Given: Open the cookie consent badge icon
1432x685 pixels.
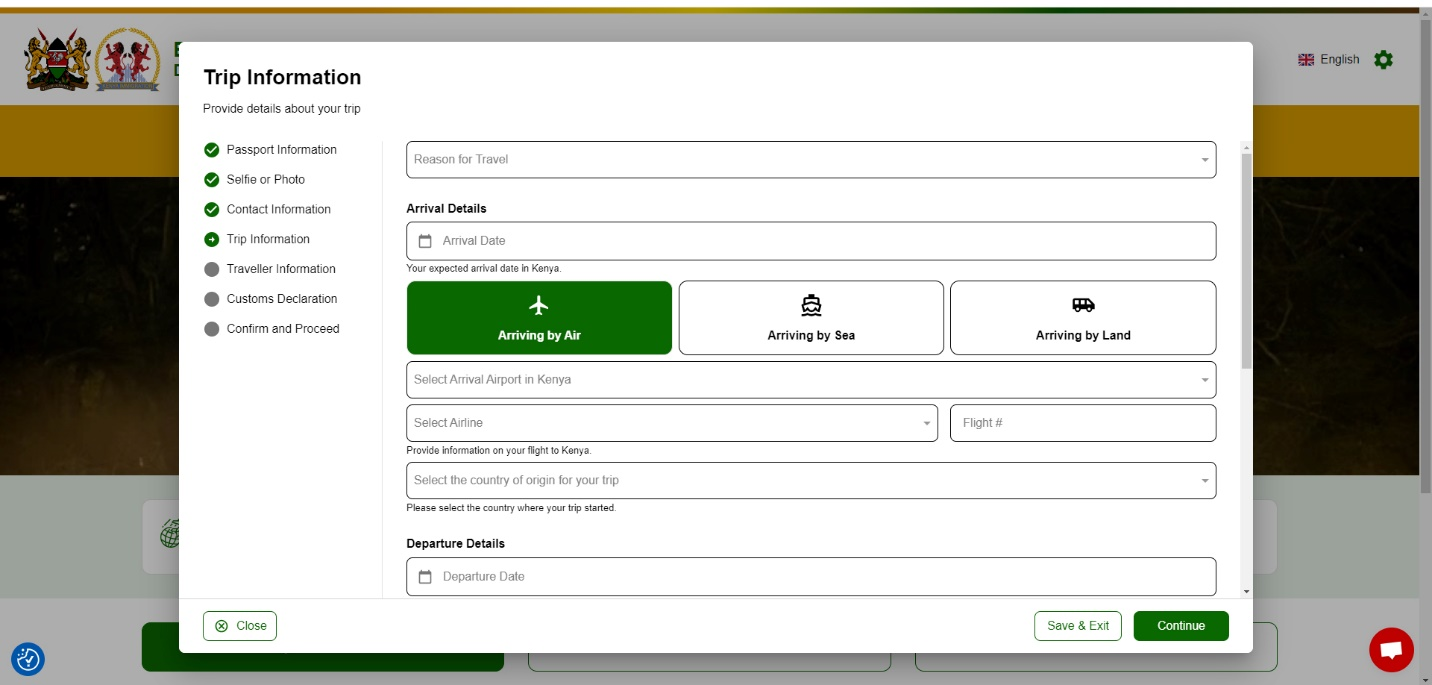Looking at the screenshot, I should click(x=28, y=659).
